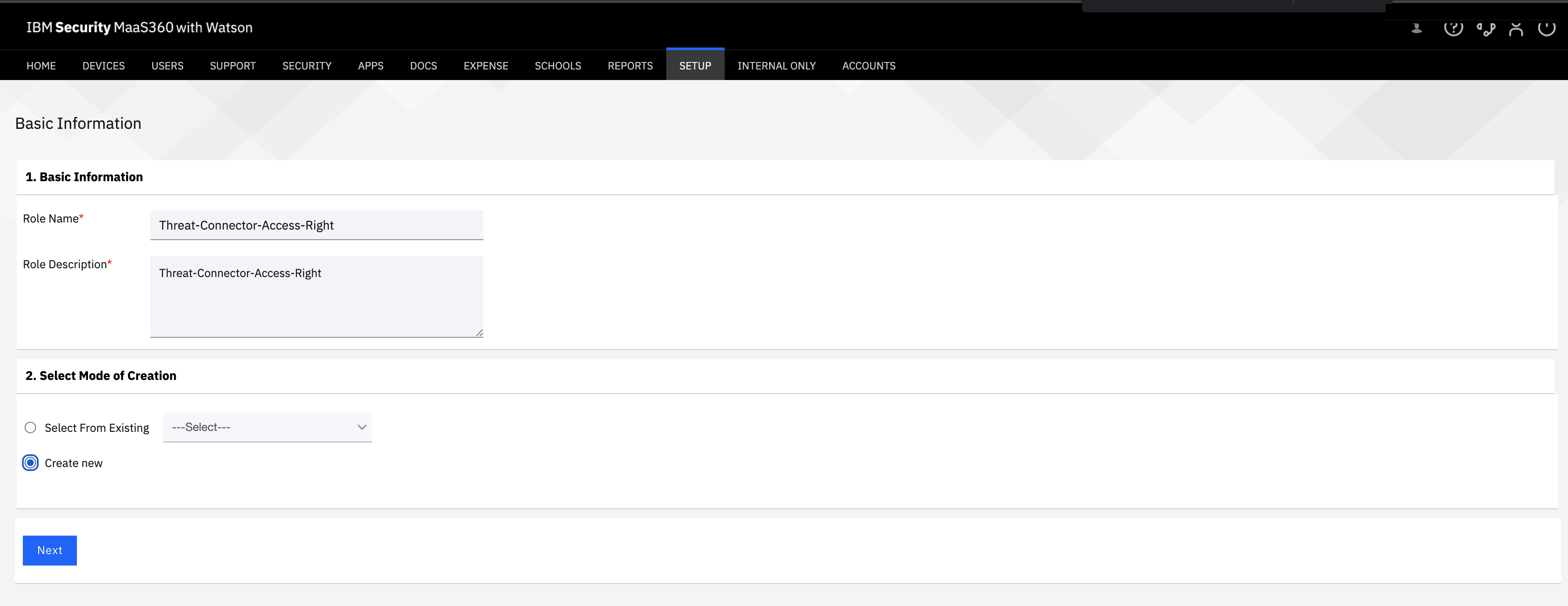Go to the HOME menu tab

[x=41, y=66]
